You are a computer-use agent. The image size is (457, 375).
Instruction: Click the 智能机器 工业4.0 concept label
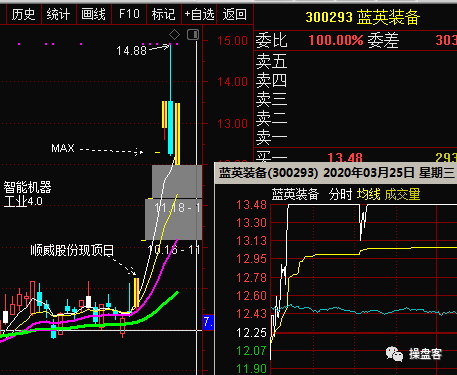[x=27, y=194]
